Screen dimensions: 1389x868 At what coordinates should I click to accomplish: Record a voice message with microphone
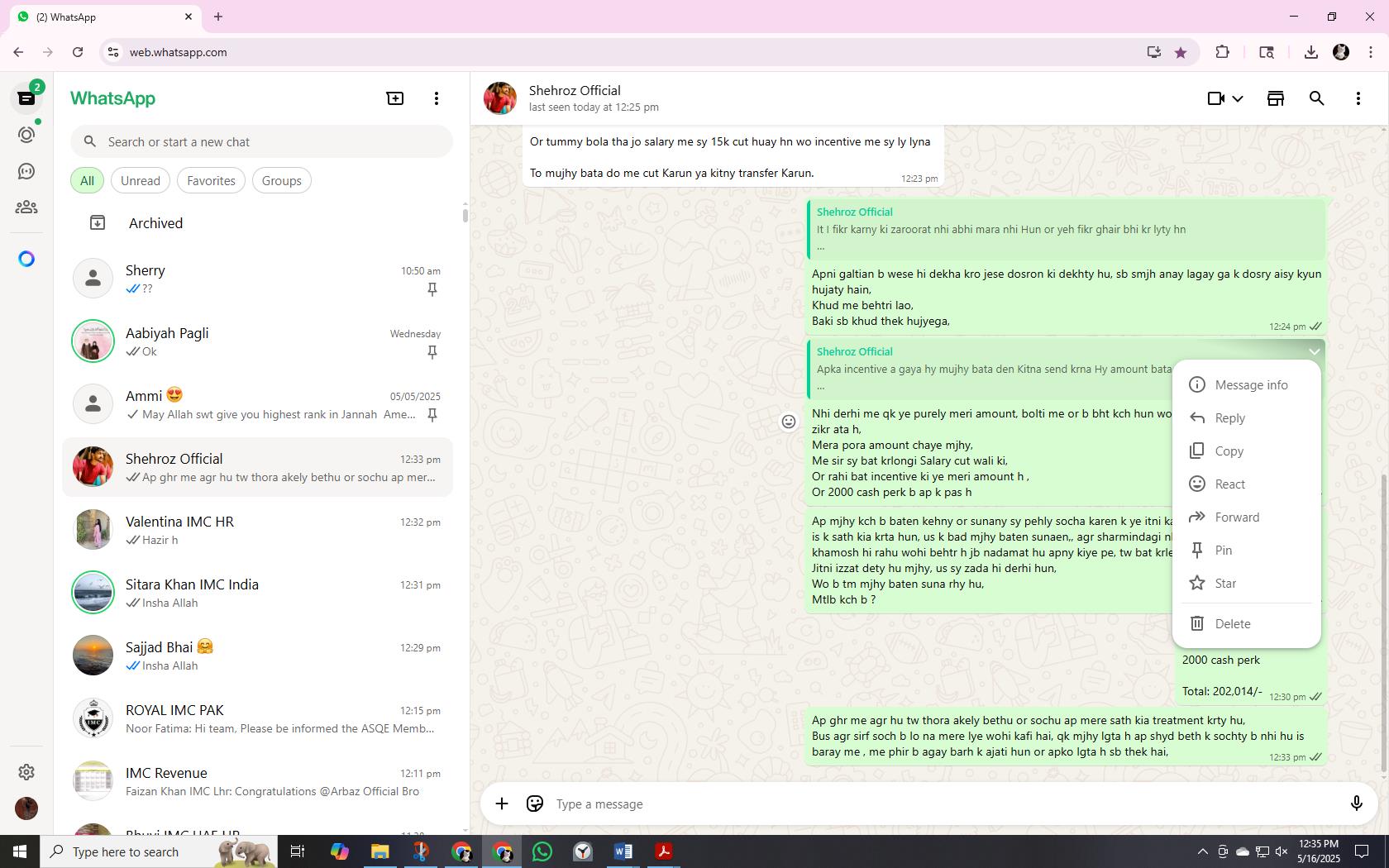1356,804
